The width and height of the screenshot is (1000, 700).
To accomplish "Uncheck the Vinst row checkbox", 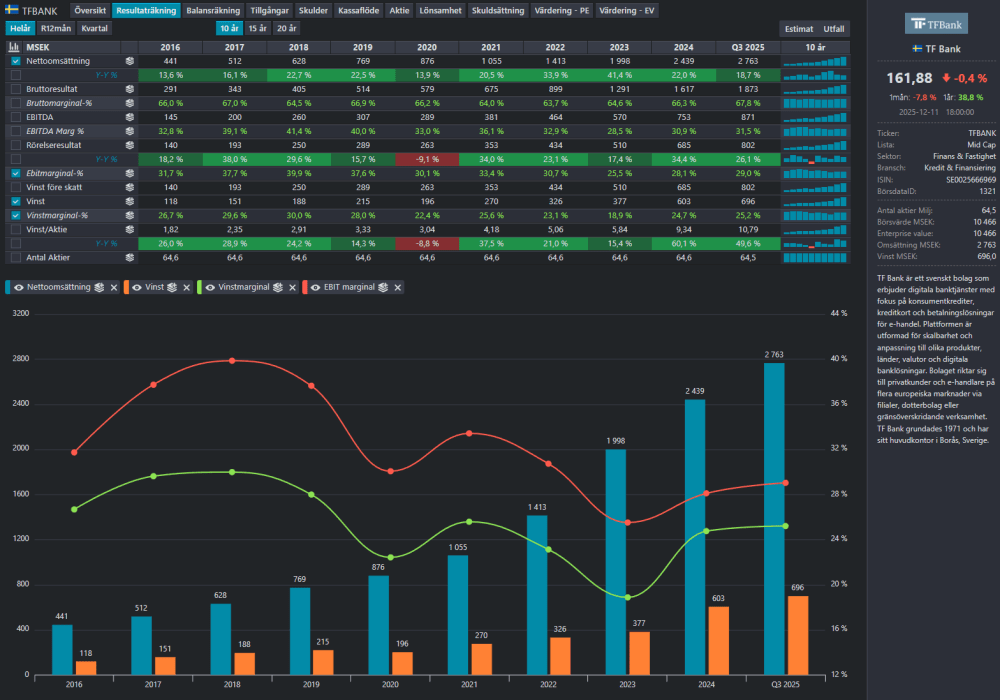I will point(16,201).
